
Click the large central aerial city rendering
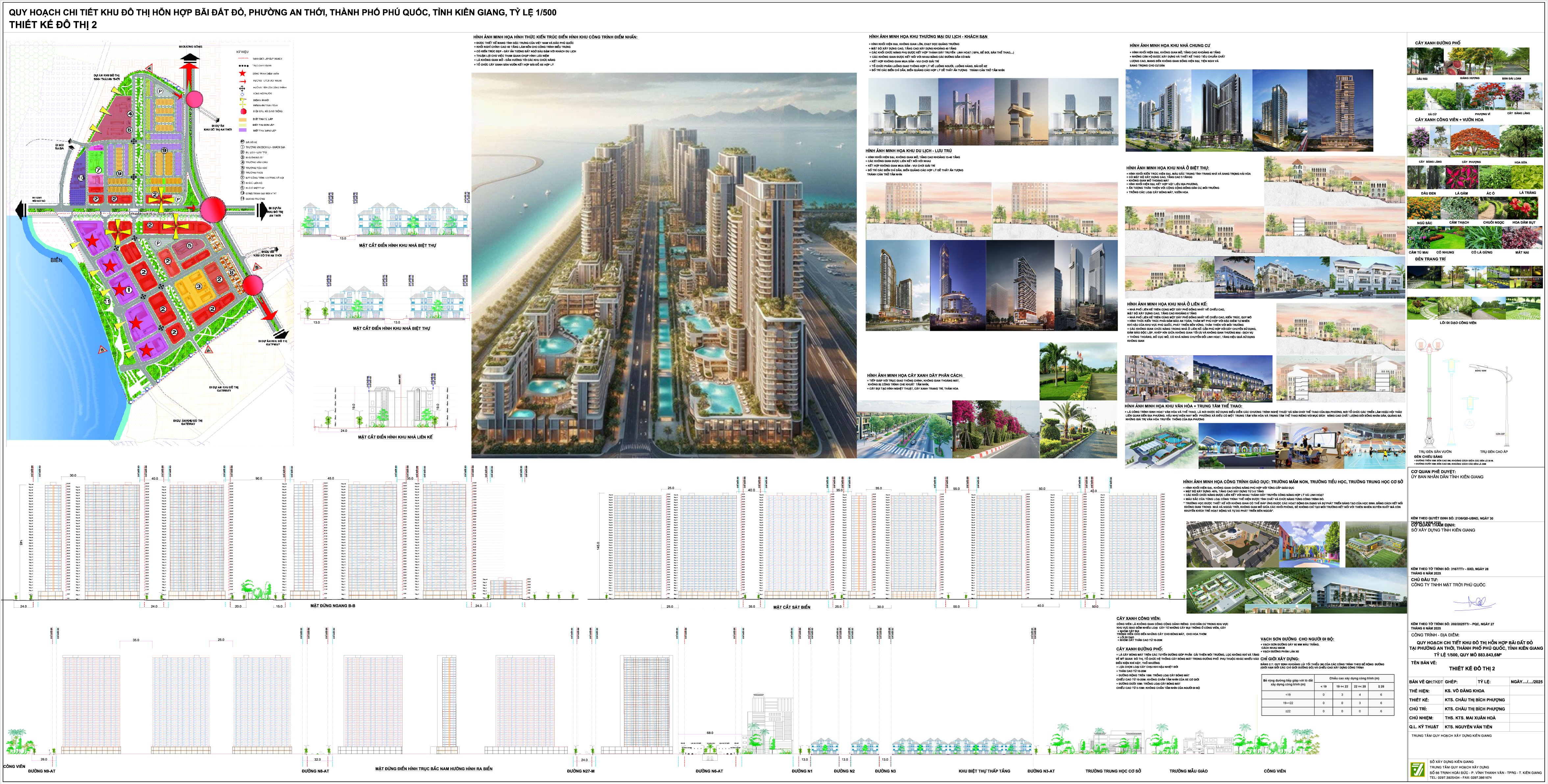(x=663, y=264)
